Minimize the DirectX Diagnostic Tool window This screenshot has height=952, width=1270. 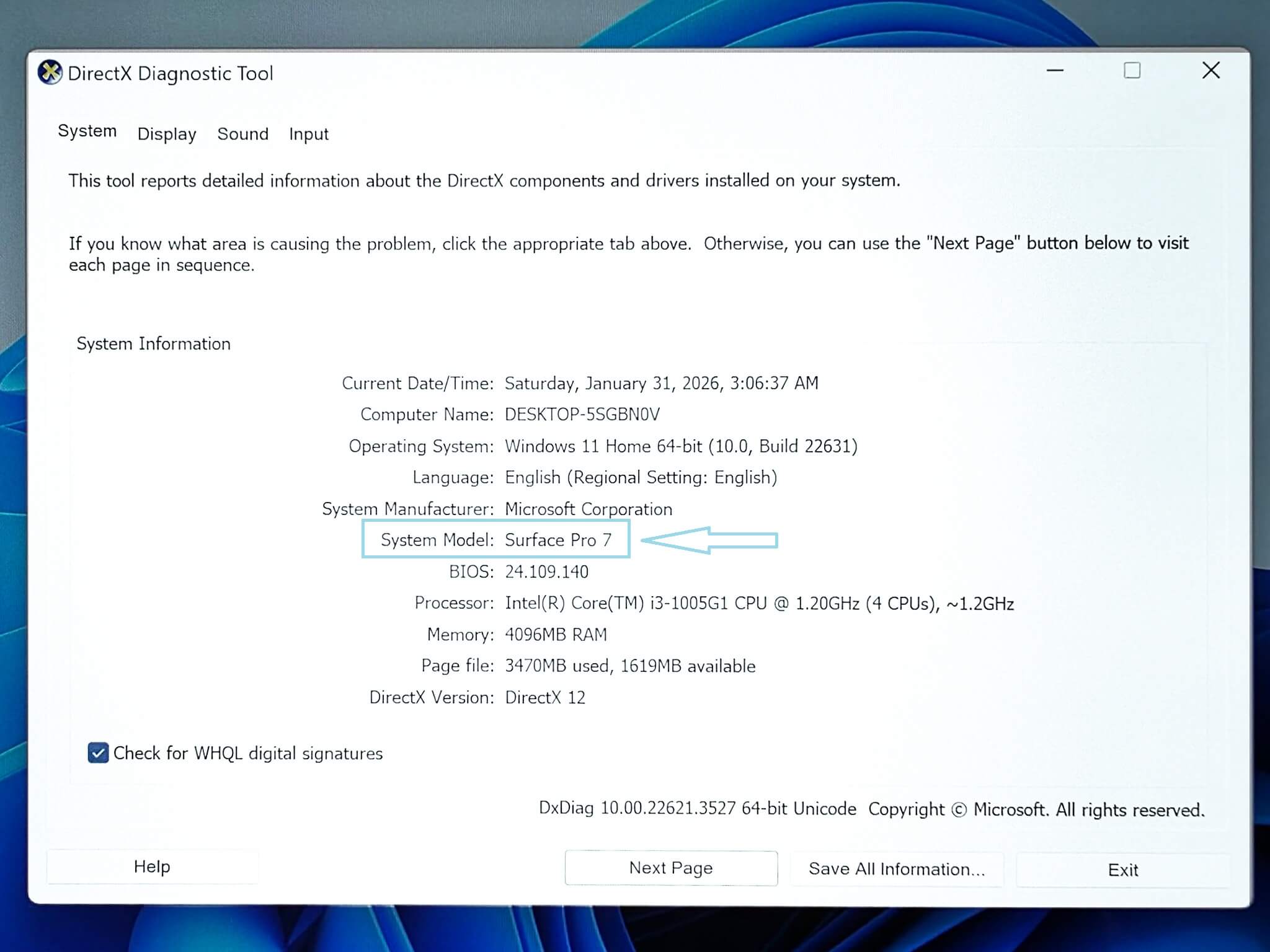coord(1055,71)
